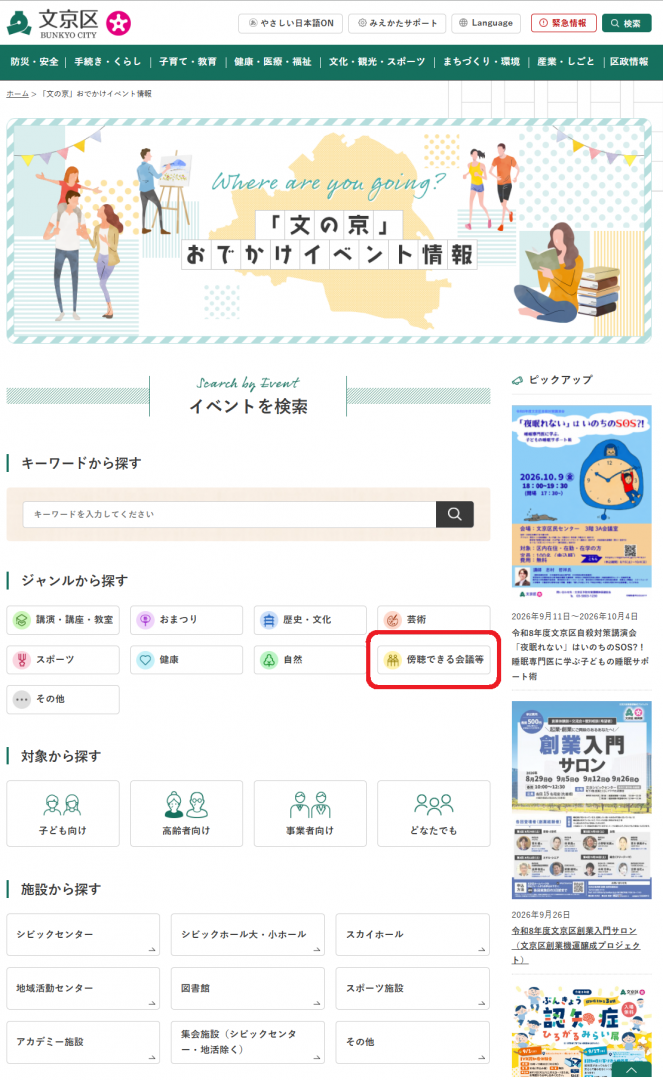The image size is (663, 1080).
Task: Open 子育て・教育 menu
Action: coord(187,62)
